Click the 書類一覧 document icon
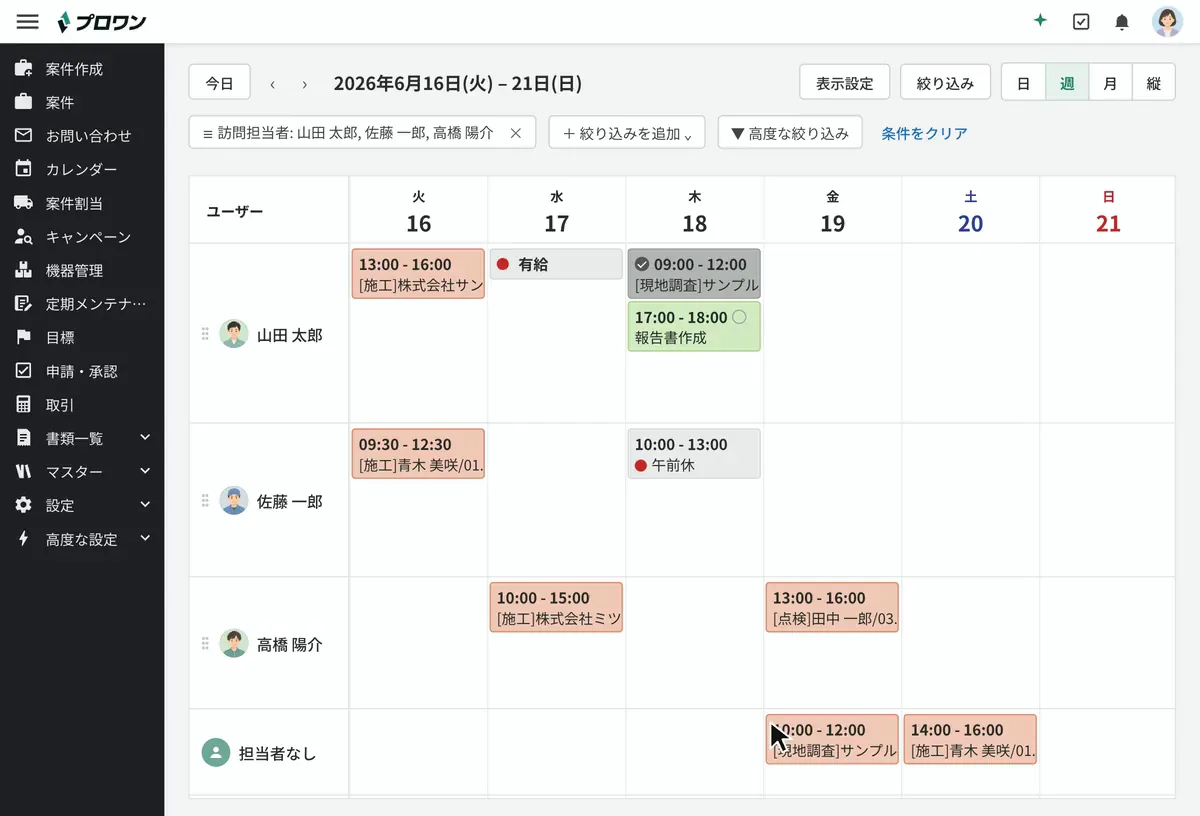Screen dimensions: 1200x816 23,438
